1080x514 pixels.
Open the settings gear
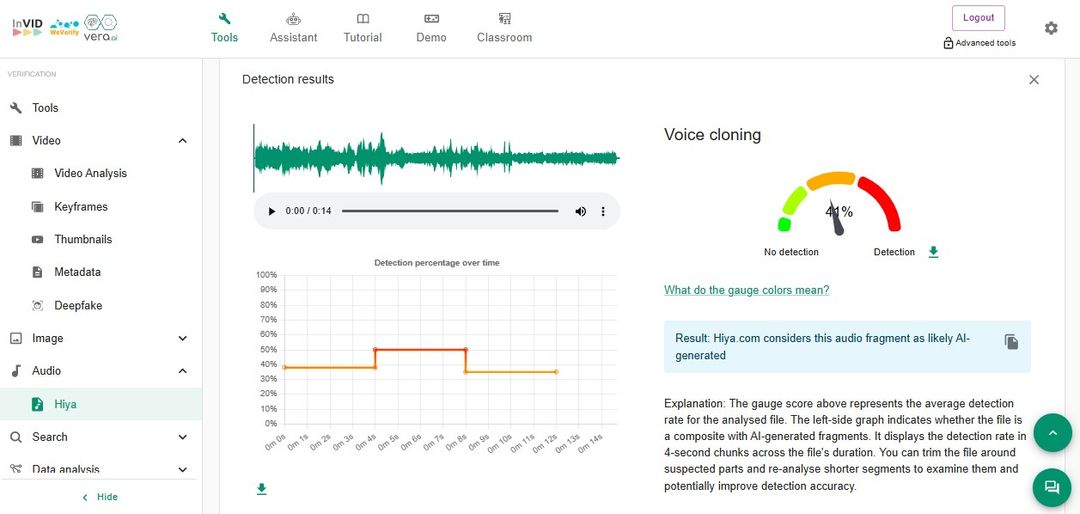pos(1051,28)
